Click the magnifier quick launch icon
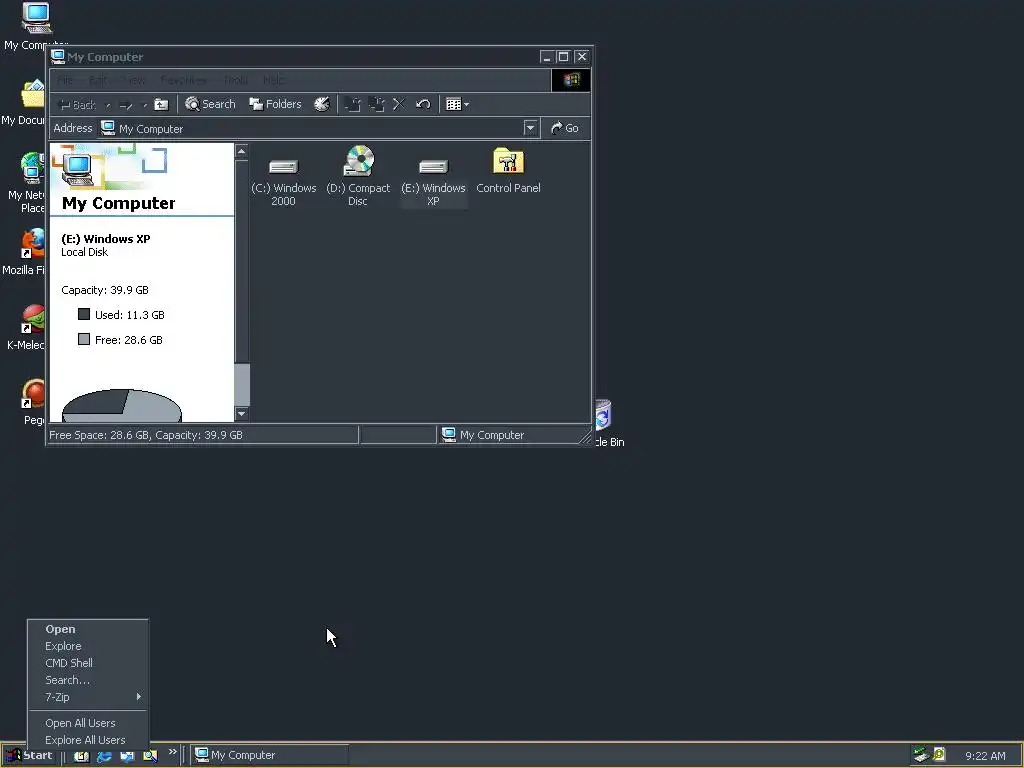This screenshot has height=768, width=1024. [x=150, y=756]
